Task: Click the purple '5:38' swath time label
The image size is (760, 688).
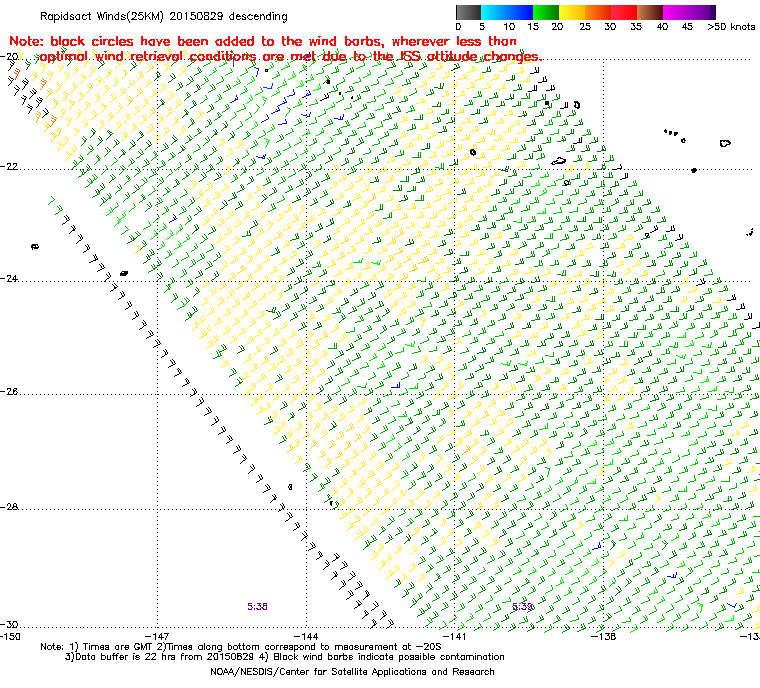Action: click(x=257, y=607)
